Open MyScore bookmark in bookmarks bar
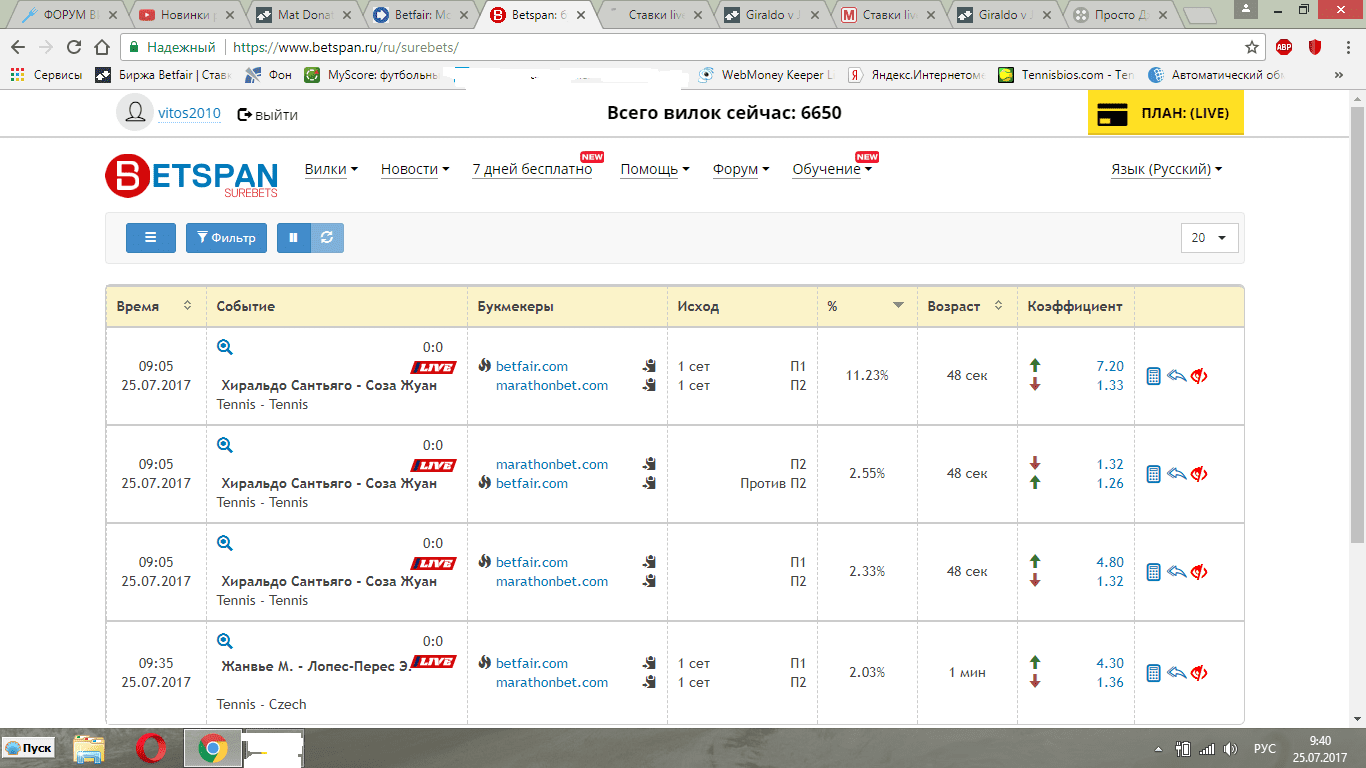The image size is (1366, 768). pyautogui.click(x=371, y=75)
